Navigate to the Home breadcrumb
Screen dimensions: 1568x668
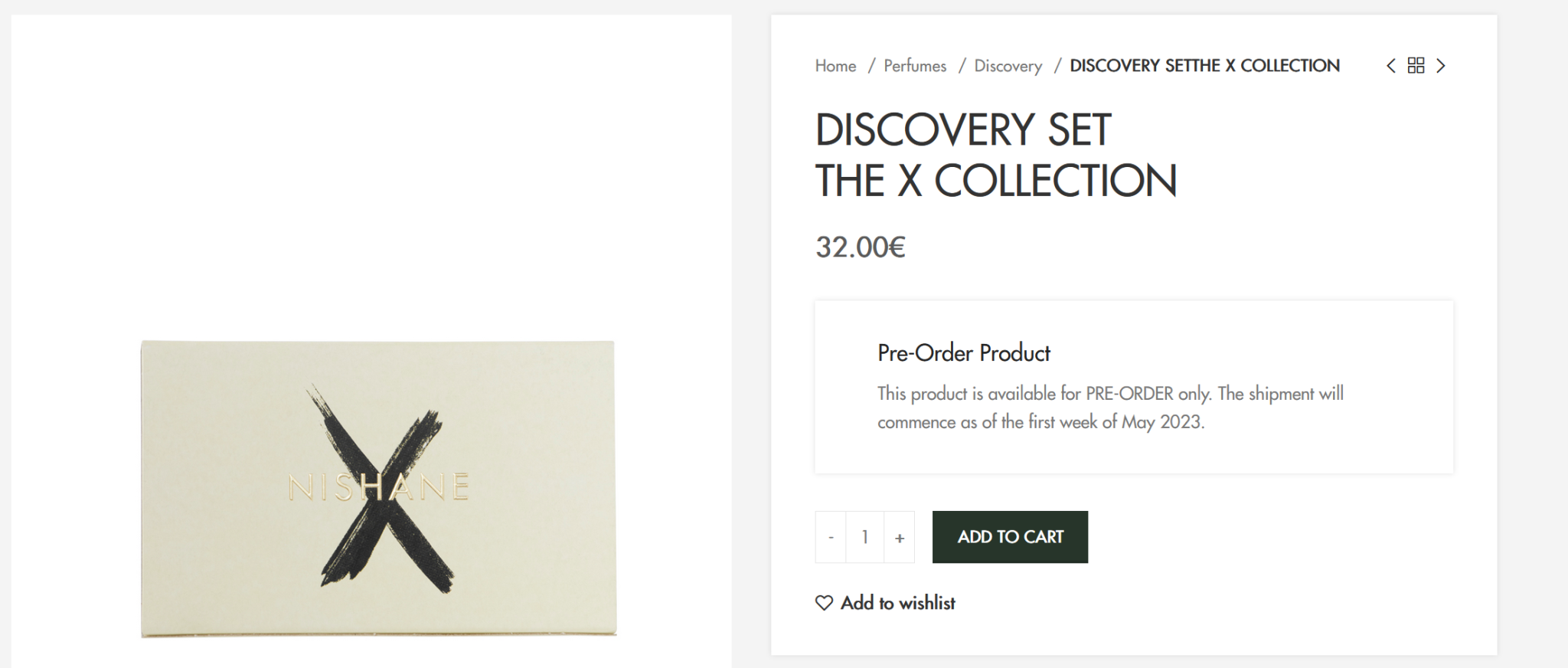(835, 66)
